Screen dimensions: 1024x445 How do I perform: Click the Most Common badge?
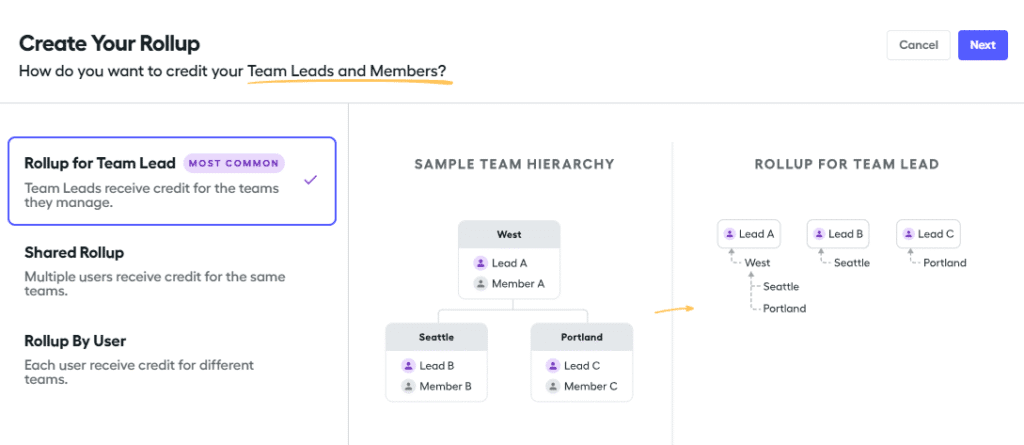click(x=235, y=163)
